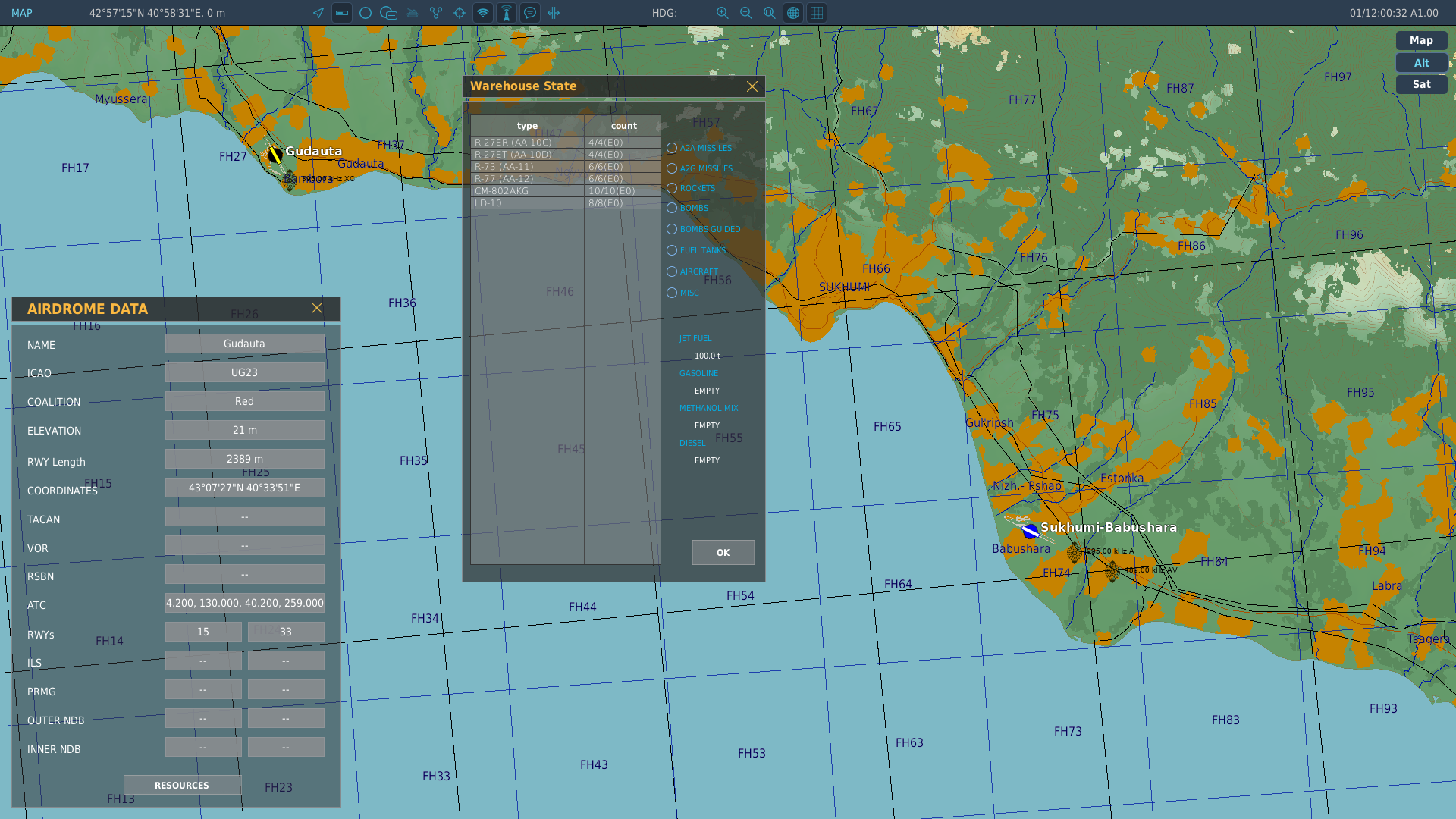Click the SUKHUMI city label on map
The height and width of the screenshot is (819, 1456).
tap(844, 287)
